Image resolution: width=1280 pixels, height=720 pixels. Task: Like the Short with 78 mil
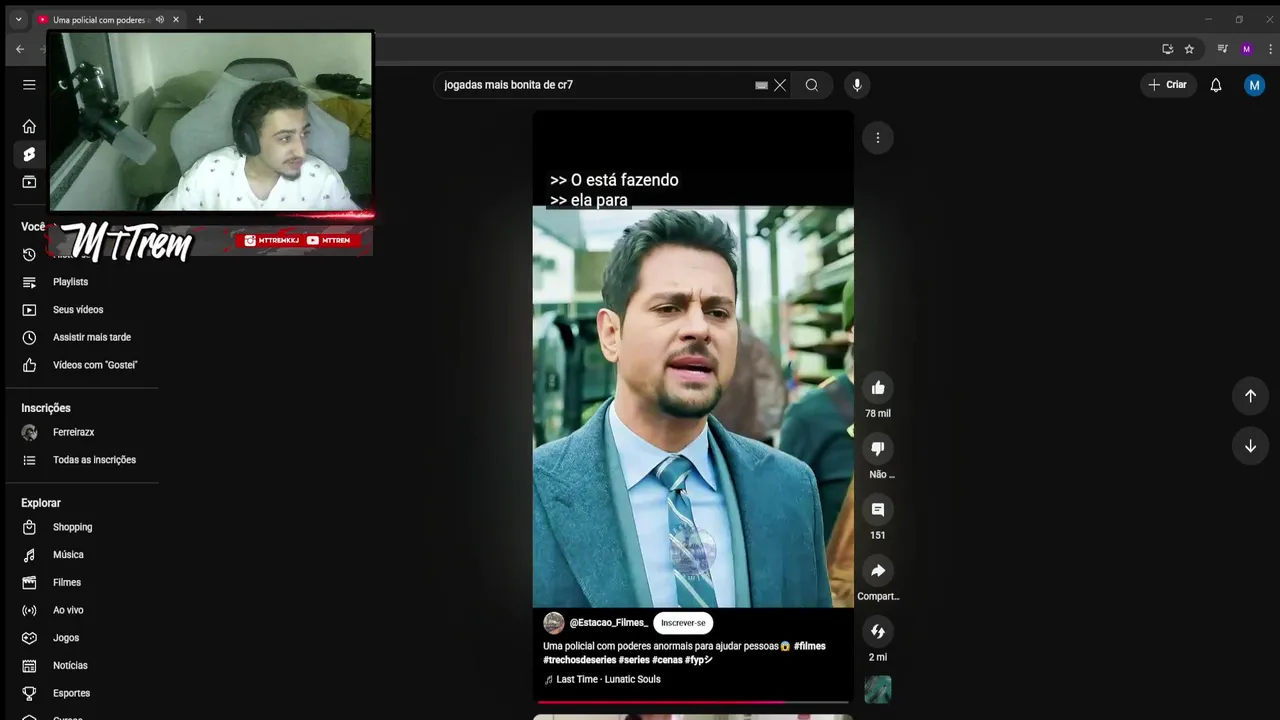pyautogui.click(x=878, y=388)
